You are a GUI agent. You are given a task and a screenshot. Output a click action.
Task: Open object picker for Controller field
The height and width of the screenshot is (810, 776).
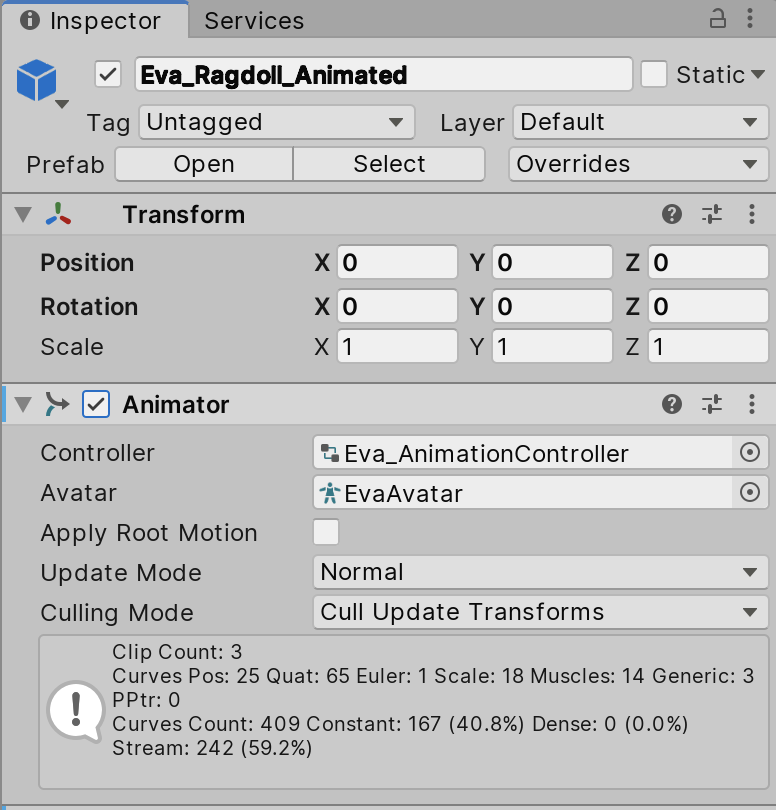[749, 453]
